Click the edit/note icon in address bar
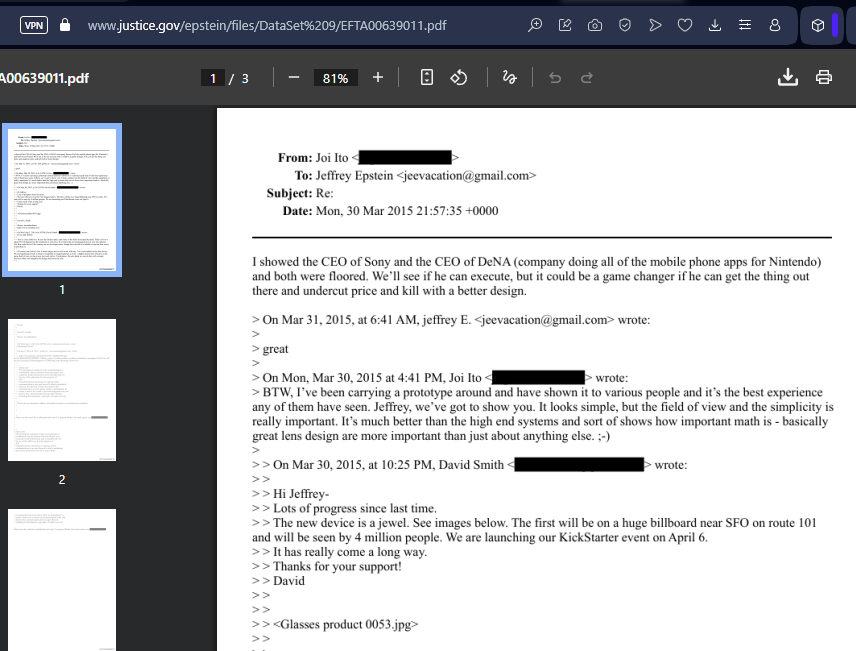The image size is (856, 651). [565, 25]
